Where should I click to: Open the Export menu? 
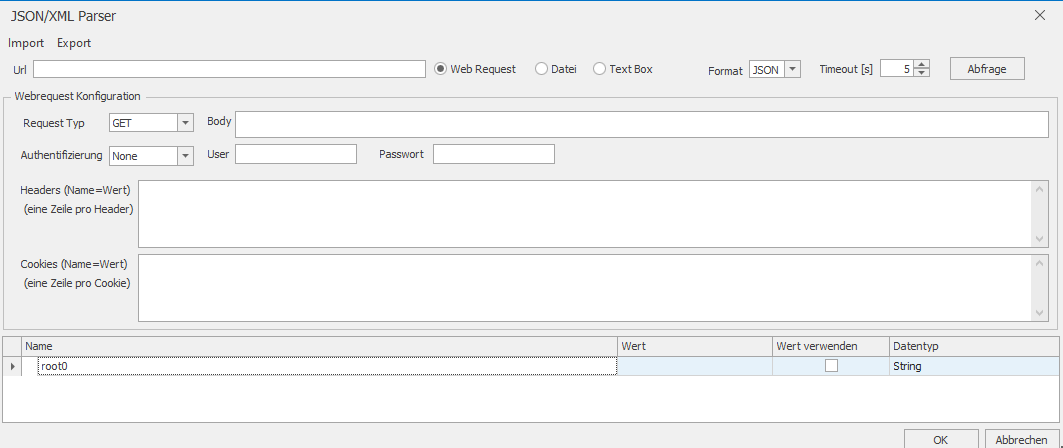pyautogui.click(x=74, y=43)
